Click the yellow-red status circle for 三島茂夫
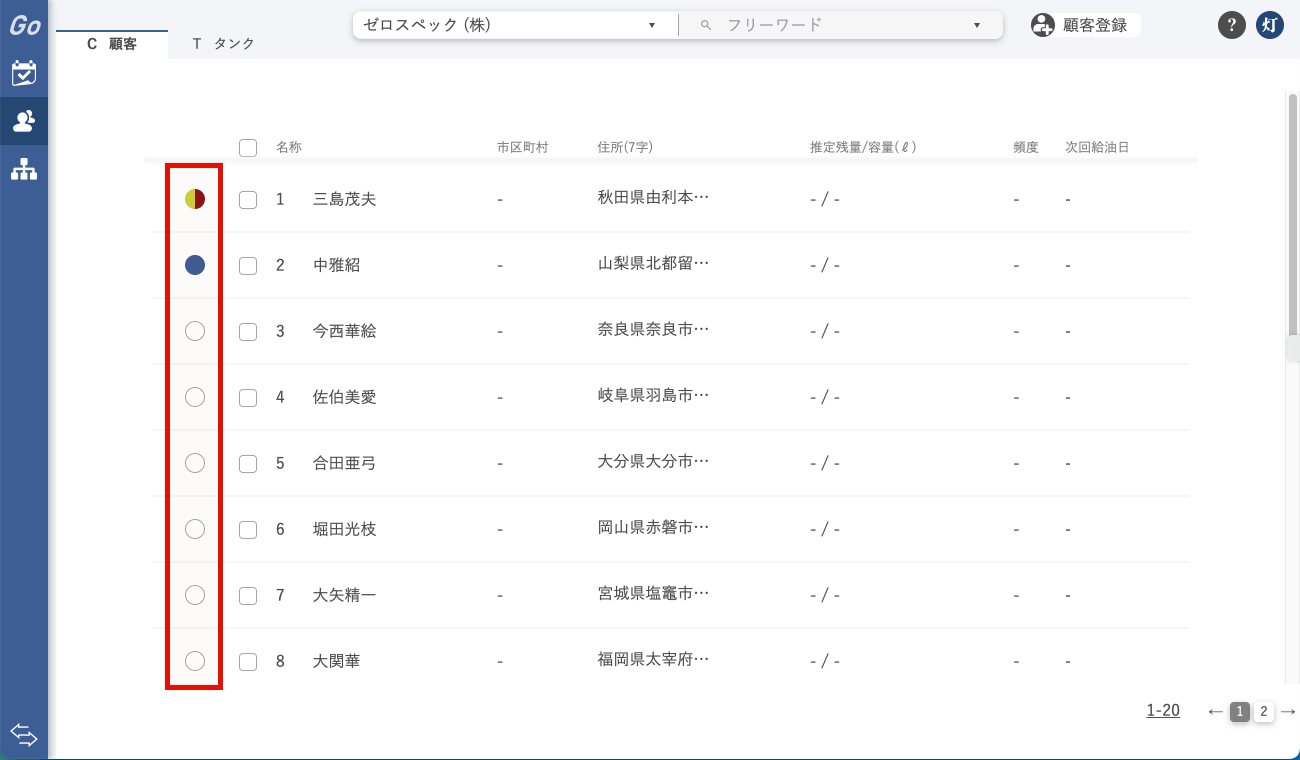 195,199
